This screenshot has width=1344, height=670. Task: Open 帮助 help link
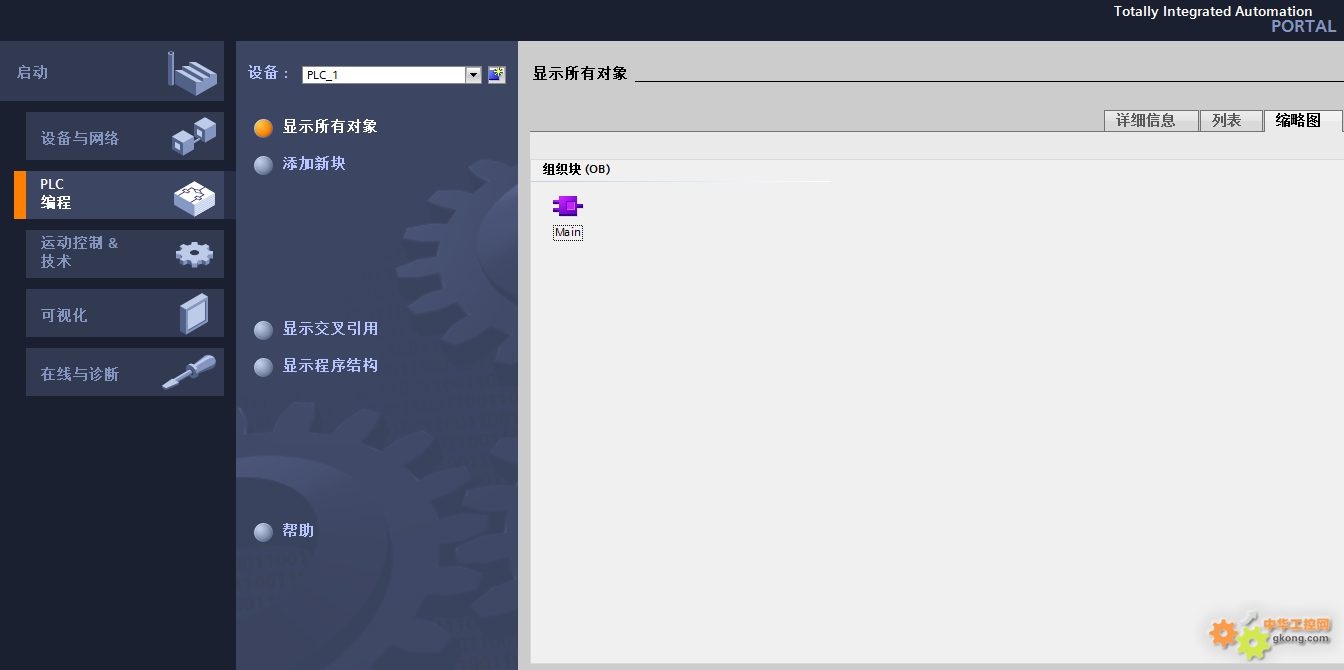298,531
